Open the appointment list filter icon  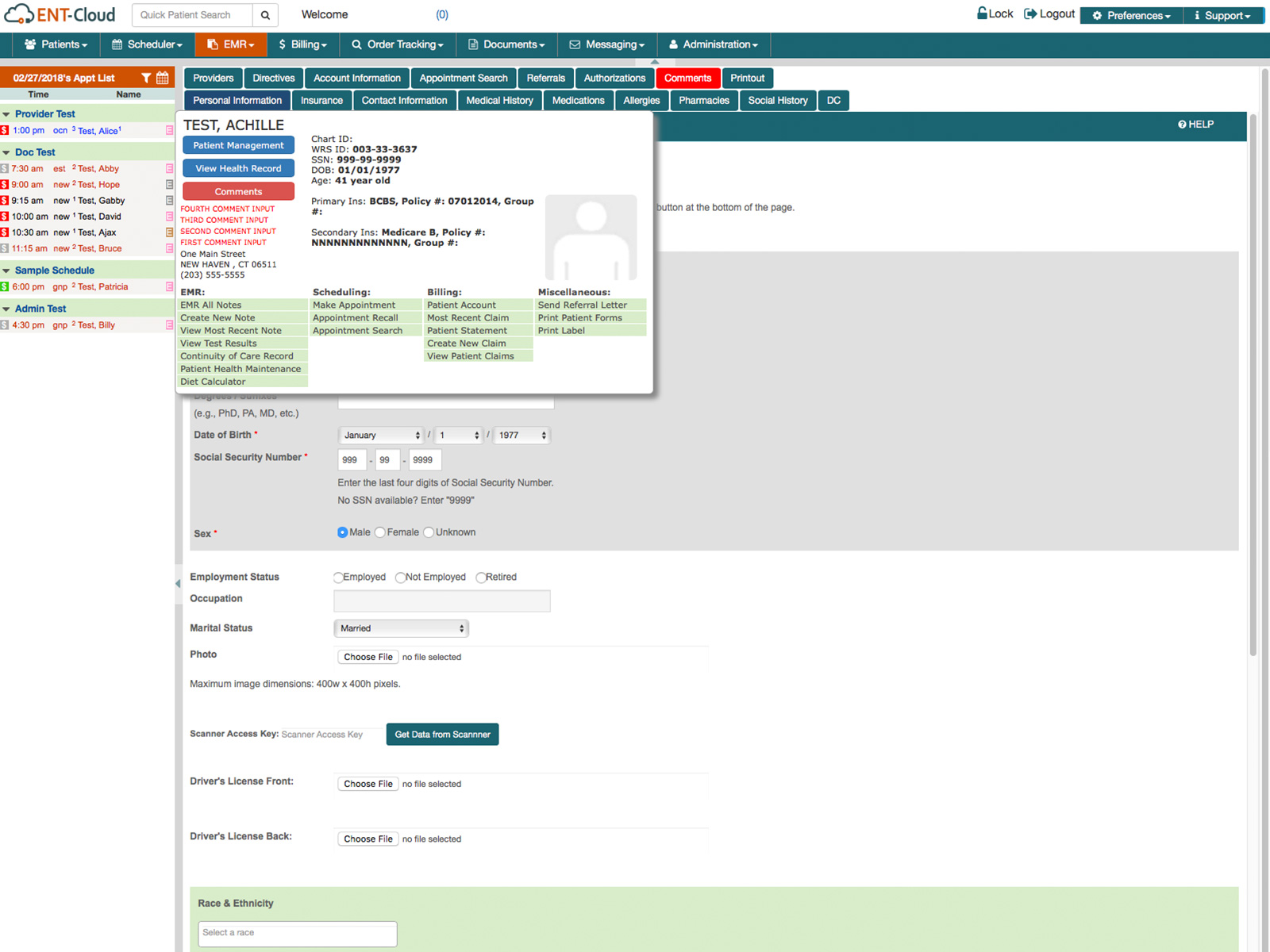[x=146, y=77]
